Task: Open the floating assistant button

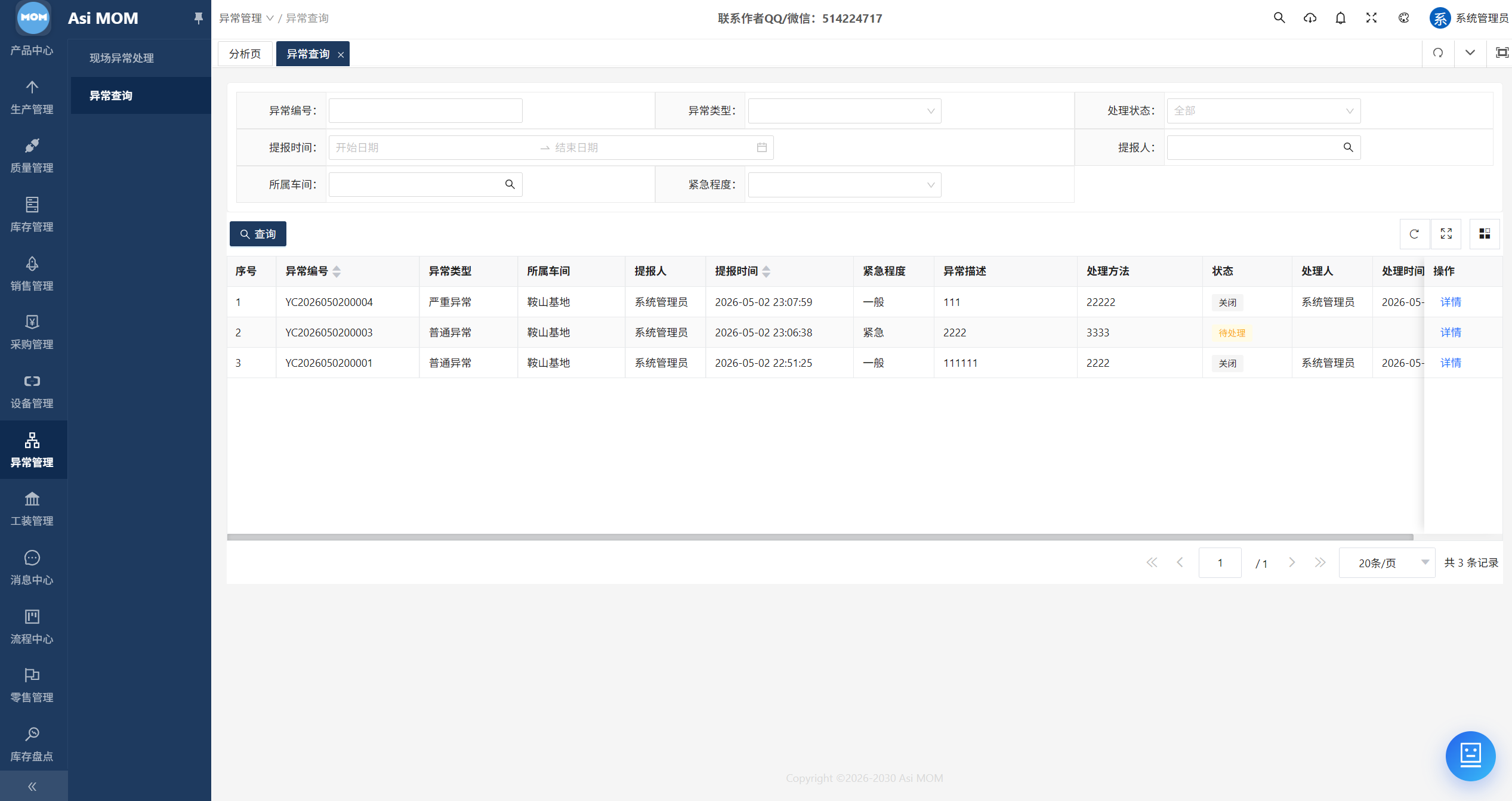Action: (x=1470, y=756)
